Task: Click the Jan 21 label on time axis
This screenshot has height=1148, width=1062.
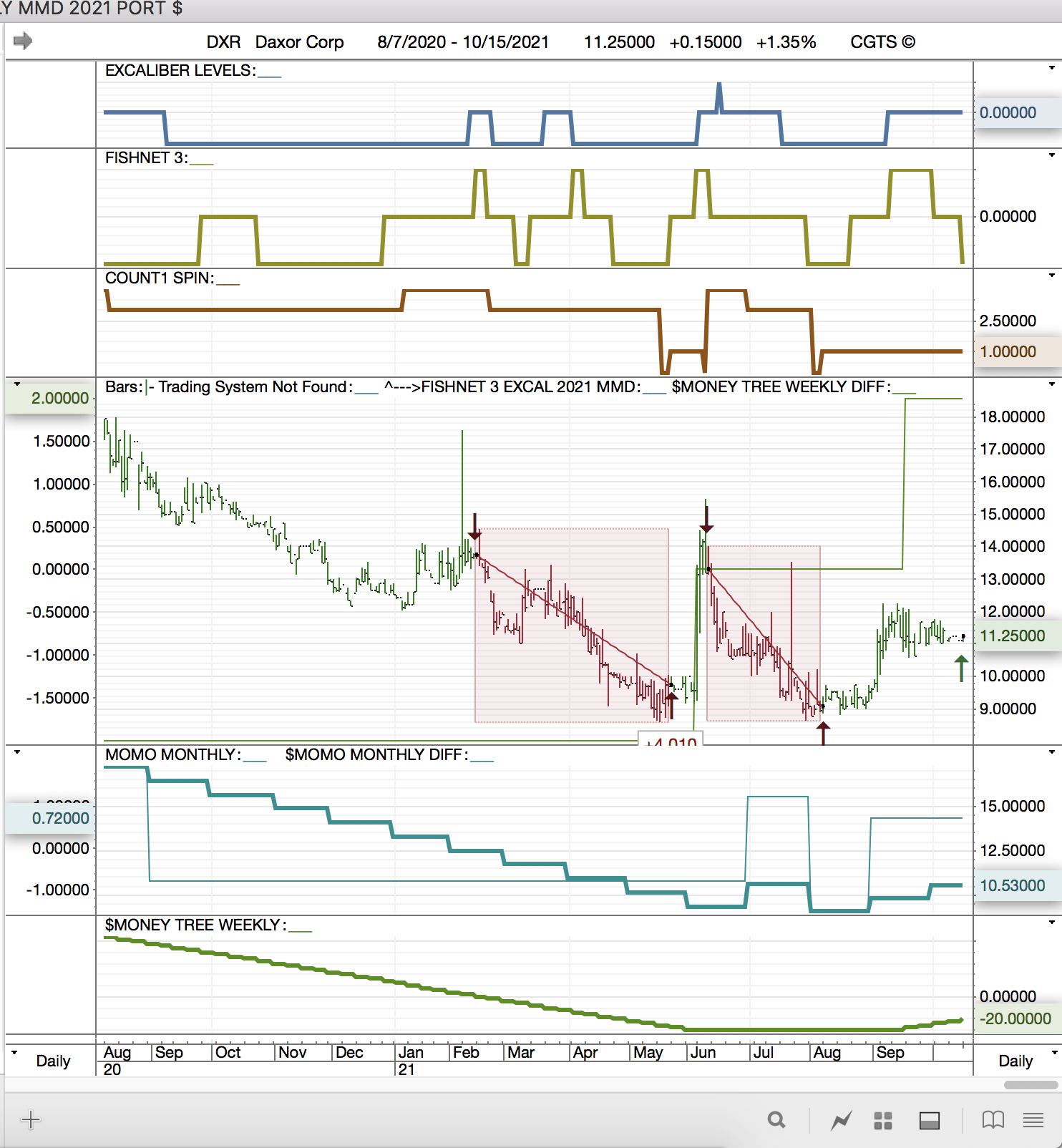Action: (x=410, y=1061)
